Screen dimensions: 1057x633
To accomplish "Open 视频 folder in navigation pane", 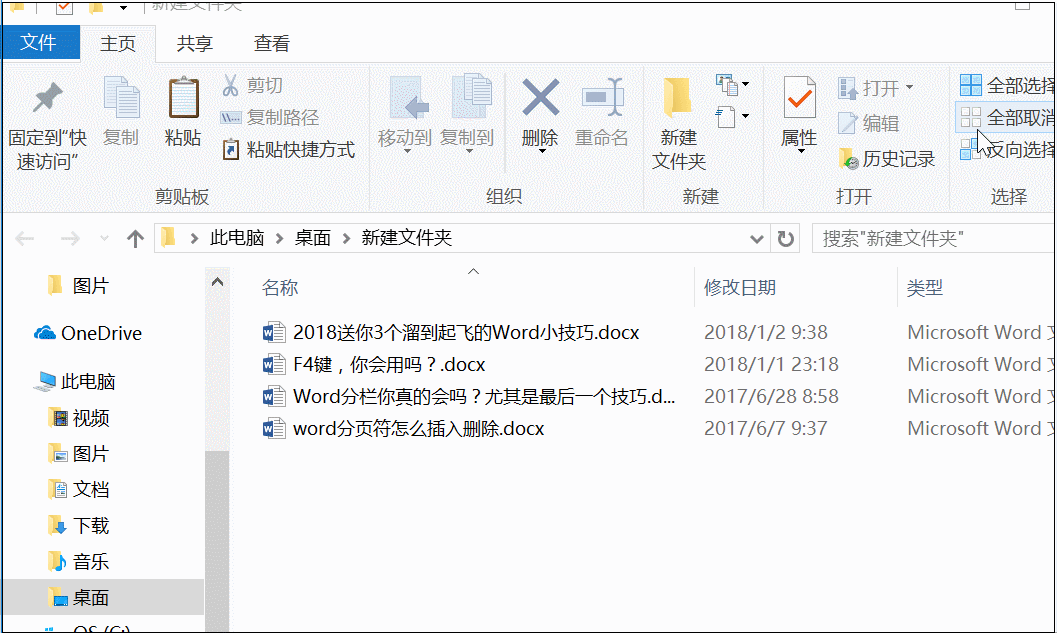I will pos(79,418).
